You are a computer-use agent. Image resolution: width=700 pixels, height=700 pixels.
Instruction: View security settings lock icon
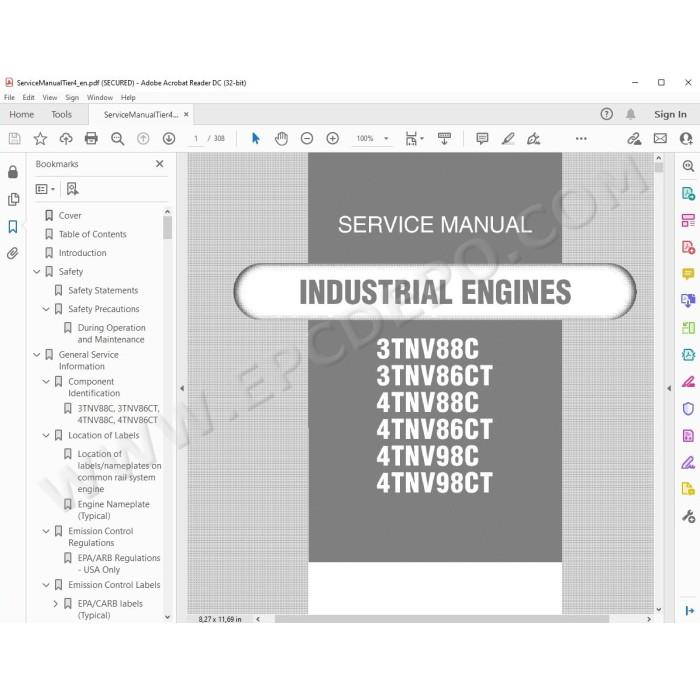click(13, 172)
